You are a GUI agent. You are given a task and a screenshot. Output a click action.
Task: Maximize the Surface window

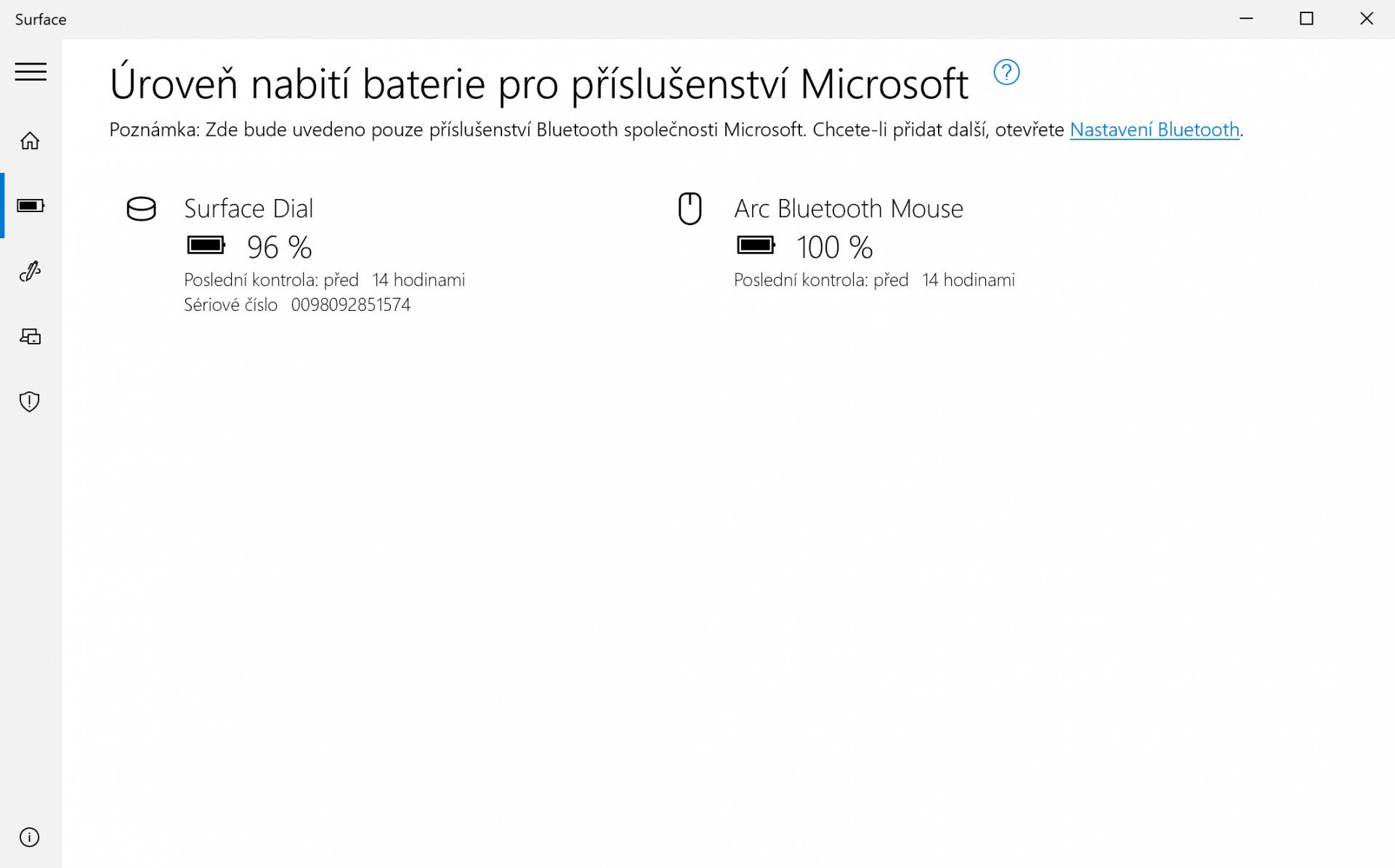point(1306,19)
